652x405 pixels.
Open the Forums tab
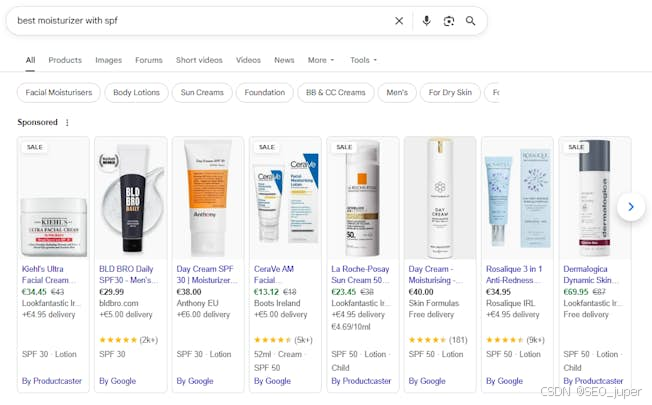(148, 60)
